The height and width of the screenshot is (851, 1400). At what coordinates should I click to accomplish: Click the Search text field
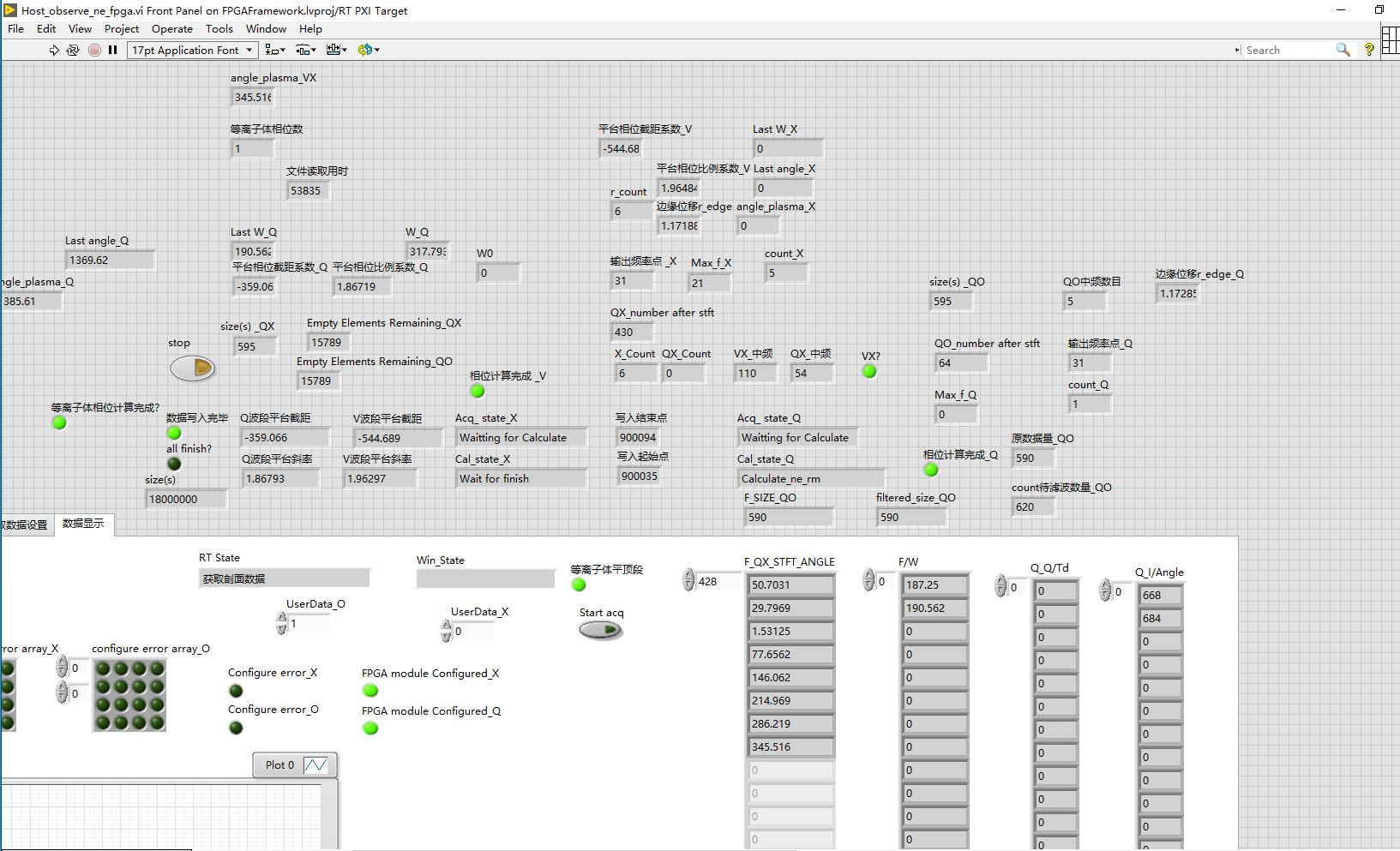click(1286, 51)
